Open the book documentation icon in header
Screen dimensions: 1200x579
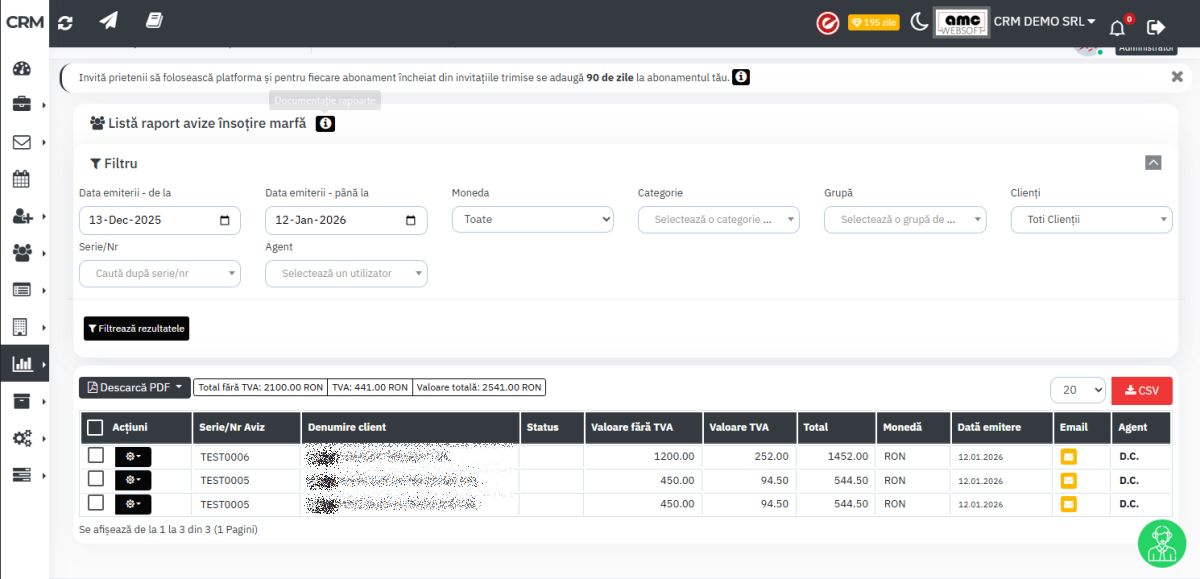(x=153, y=21)
